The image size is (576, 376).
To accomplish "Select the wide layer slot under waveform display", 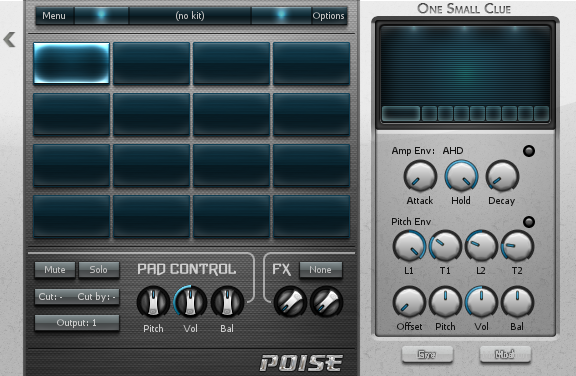I will tap(401, 113).
